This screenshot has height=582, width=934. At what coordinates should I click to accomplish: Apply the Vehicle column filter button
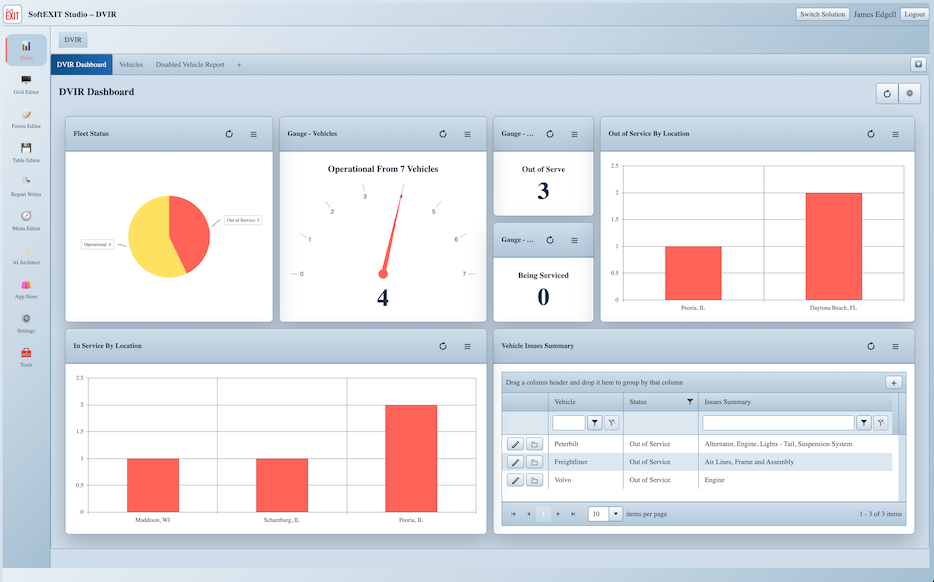click(594, 423)
